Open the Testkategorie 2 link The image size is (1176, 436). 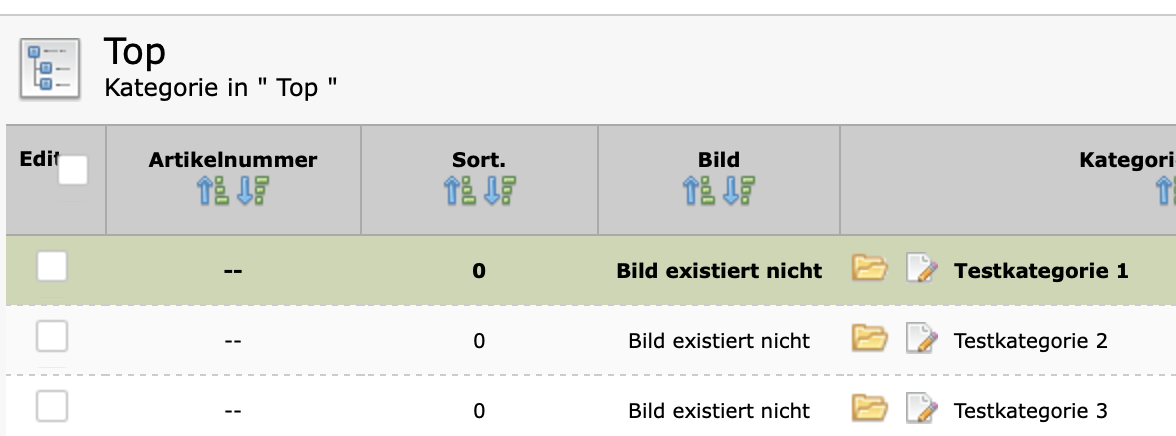[x=1030, y=340]
